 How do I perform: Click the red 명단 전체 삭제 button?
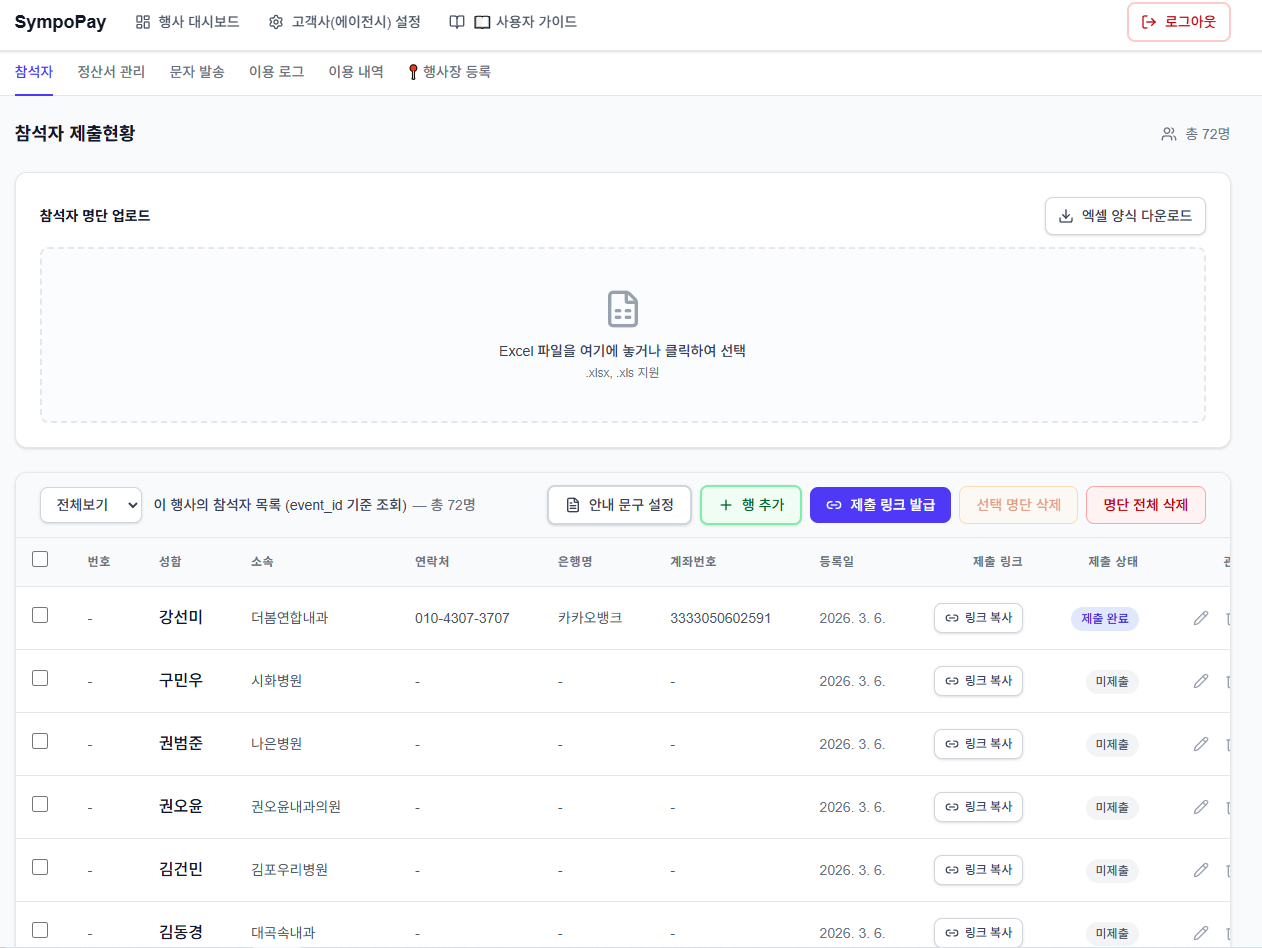[x=1145, y=505]
